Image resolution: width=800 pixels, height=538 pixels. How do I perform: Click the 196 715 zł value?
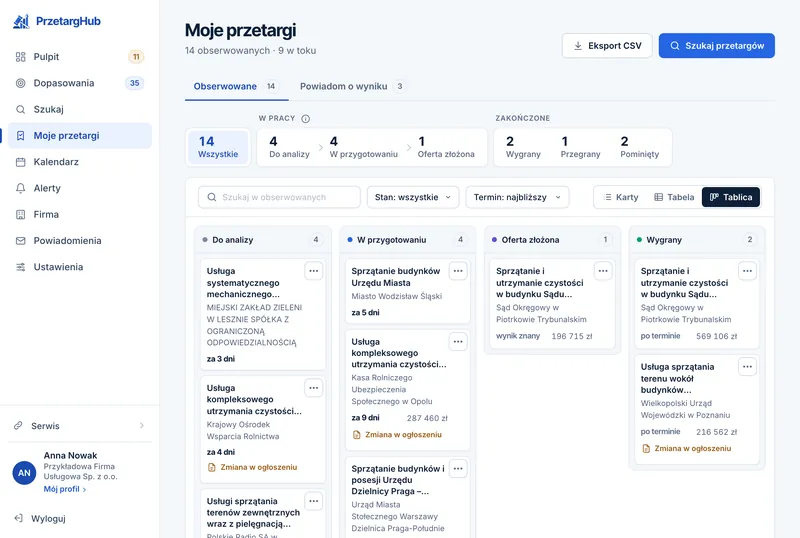coord(572,336)
